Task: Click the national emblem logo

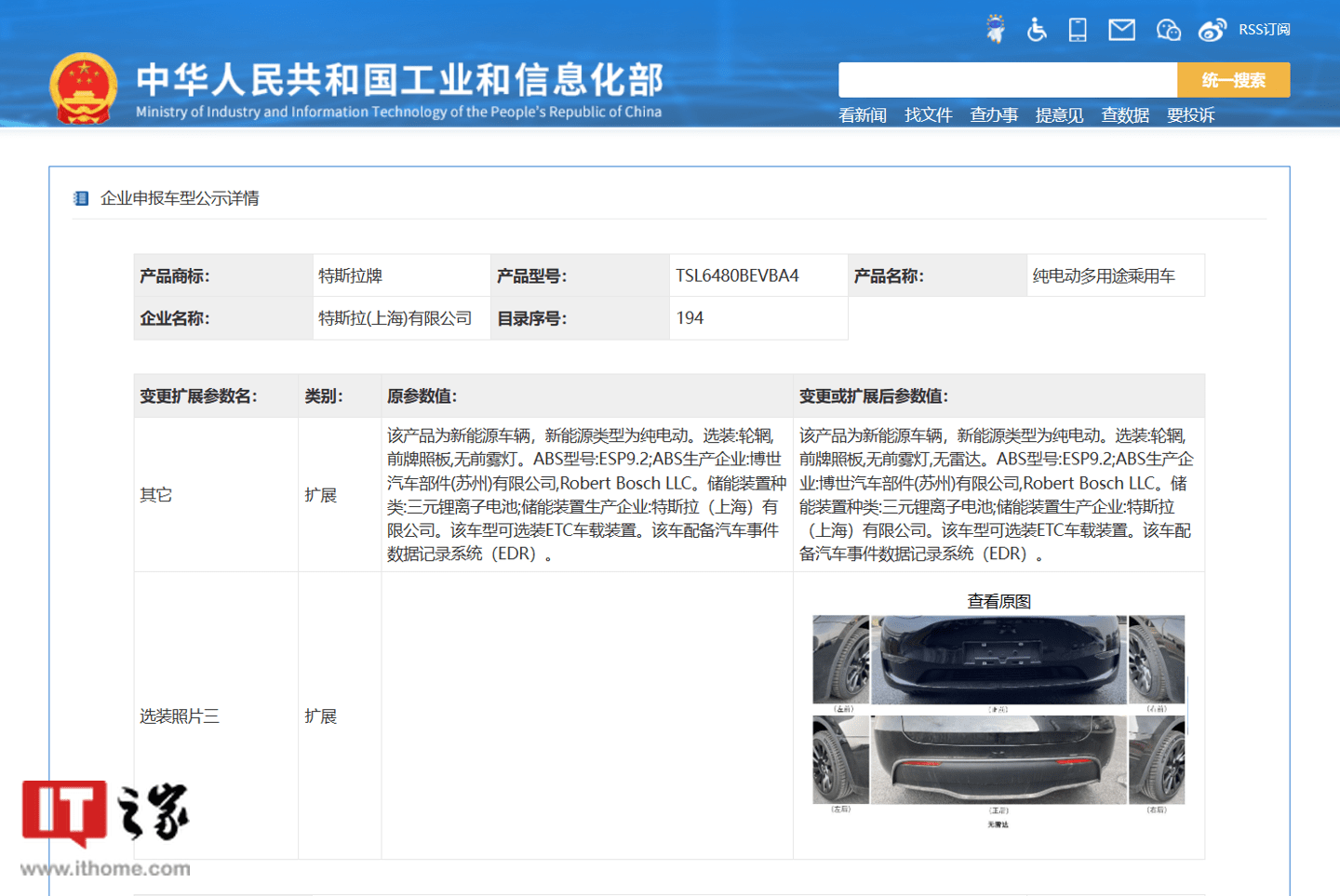Action: [84, 88]
